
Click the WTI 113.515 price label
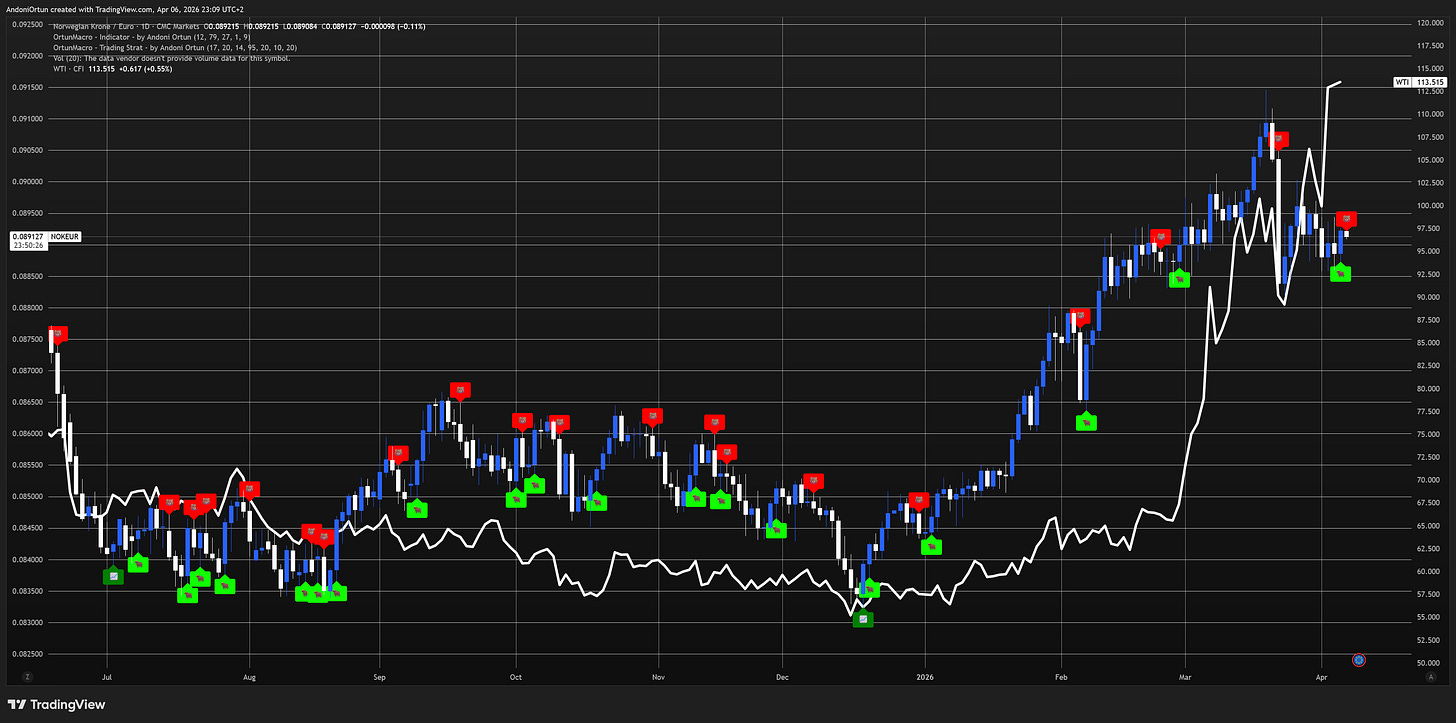(1421, 82)
